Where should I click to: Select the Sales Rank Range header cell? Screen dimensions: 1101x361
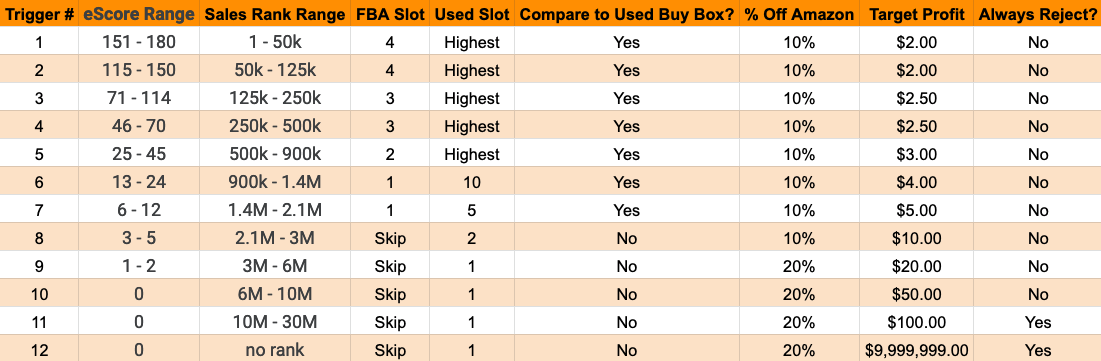(x=275, y=14)
